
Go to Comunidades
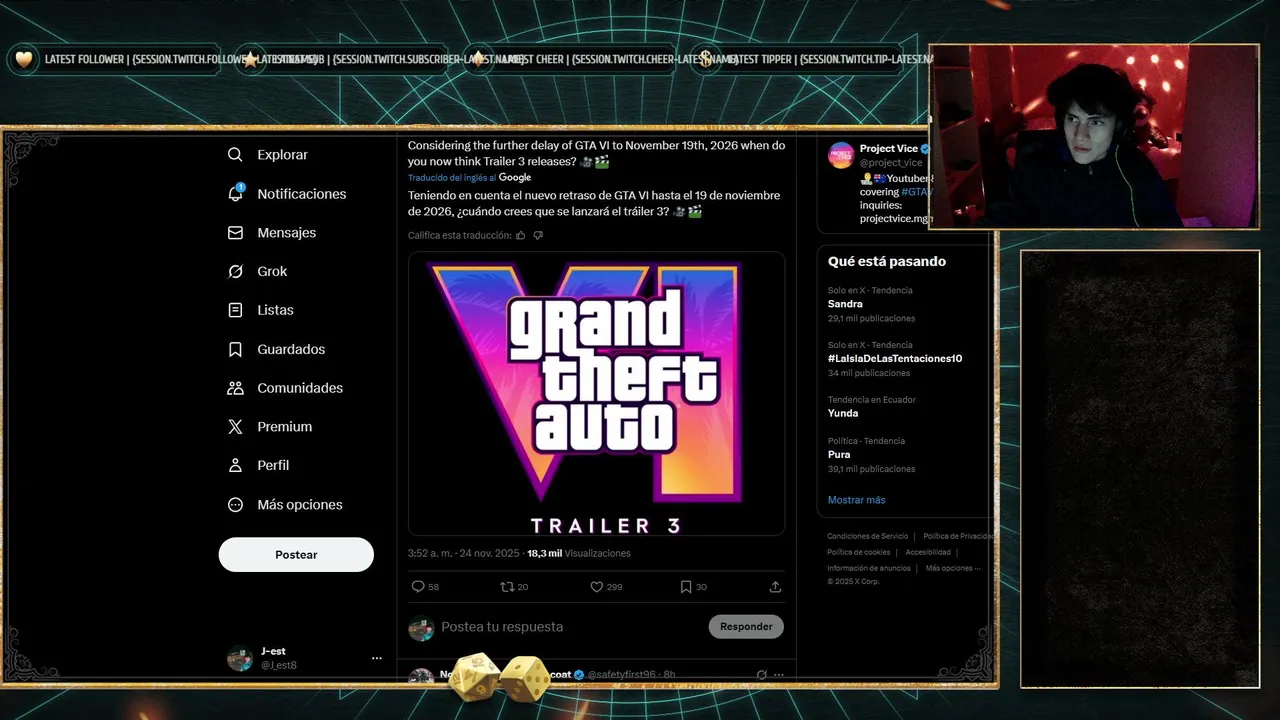point(300,388)
